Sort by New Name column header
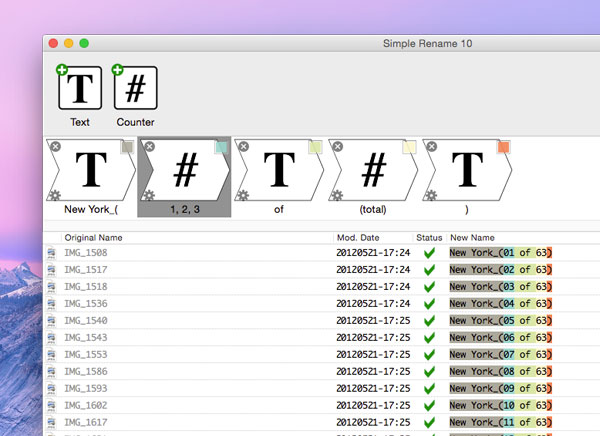The width and height of the screenshot is (600, 436). (x=523, y=238)
